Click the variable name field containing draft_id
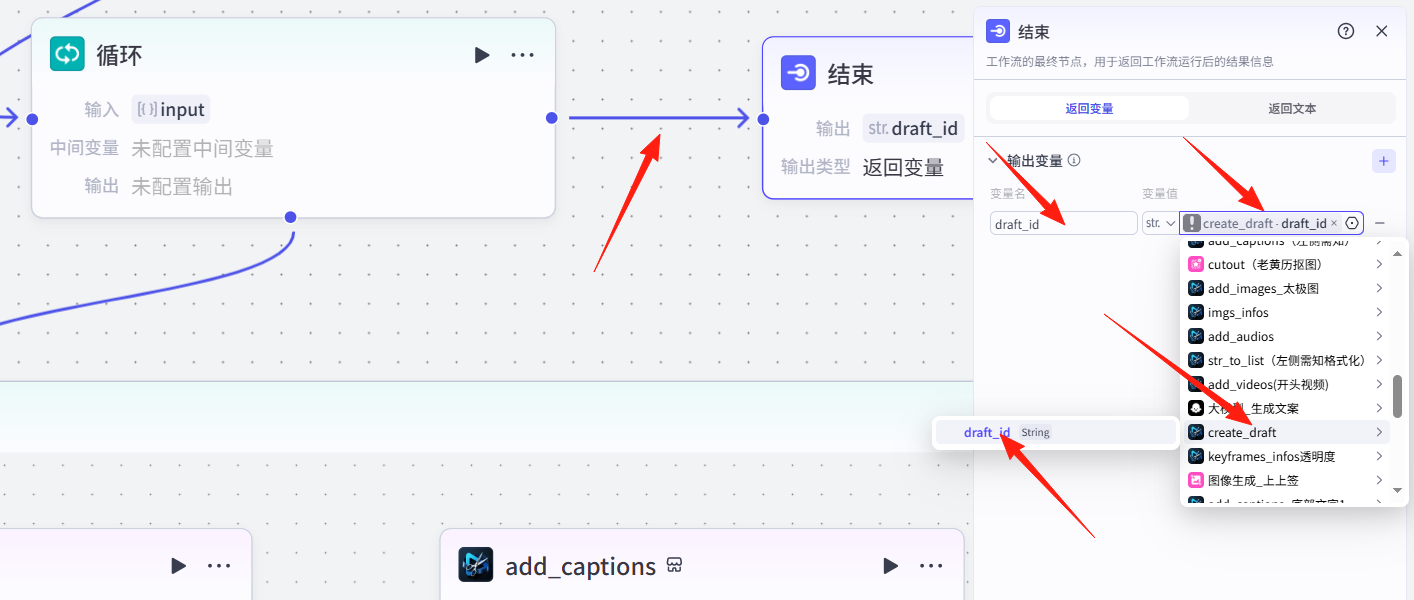Viewport: 1414px width, 600px height. pyautogui.click(x=1063, y=223)
